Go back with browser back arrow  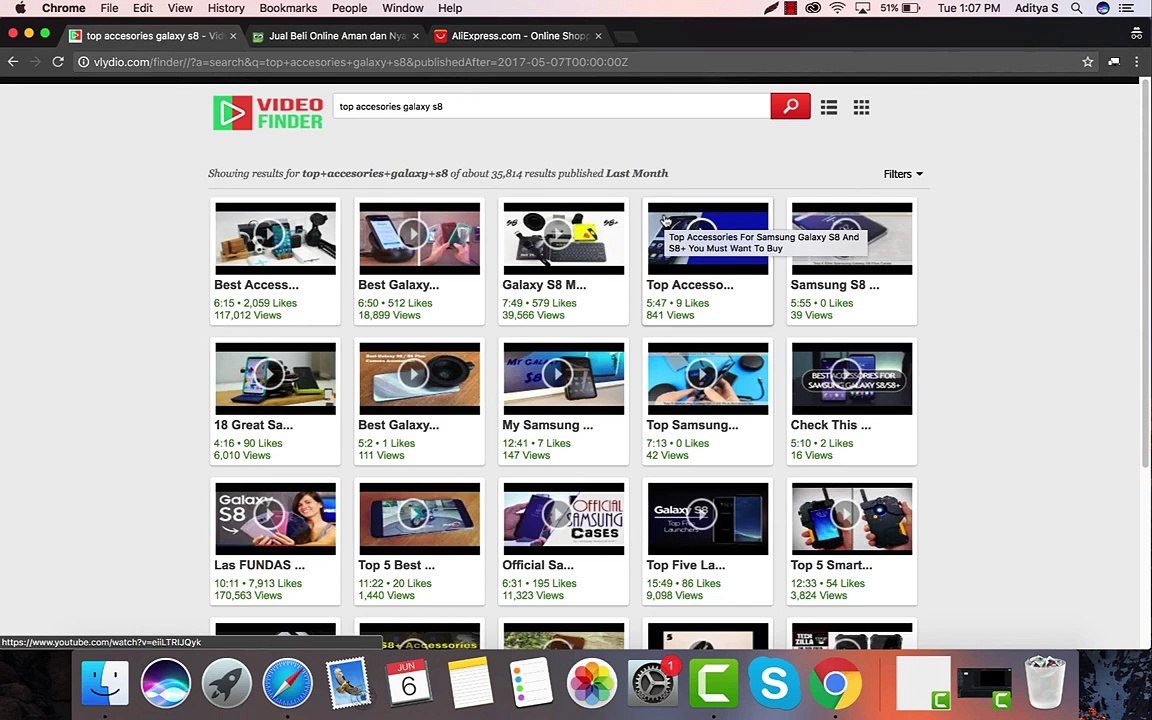[13, 62]
